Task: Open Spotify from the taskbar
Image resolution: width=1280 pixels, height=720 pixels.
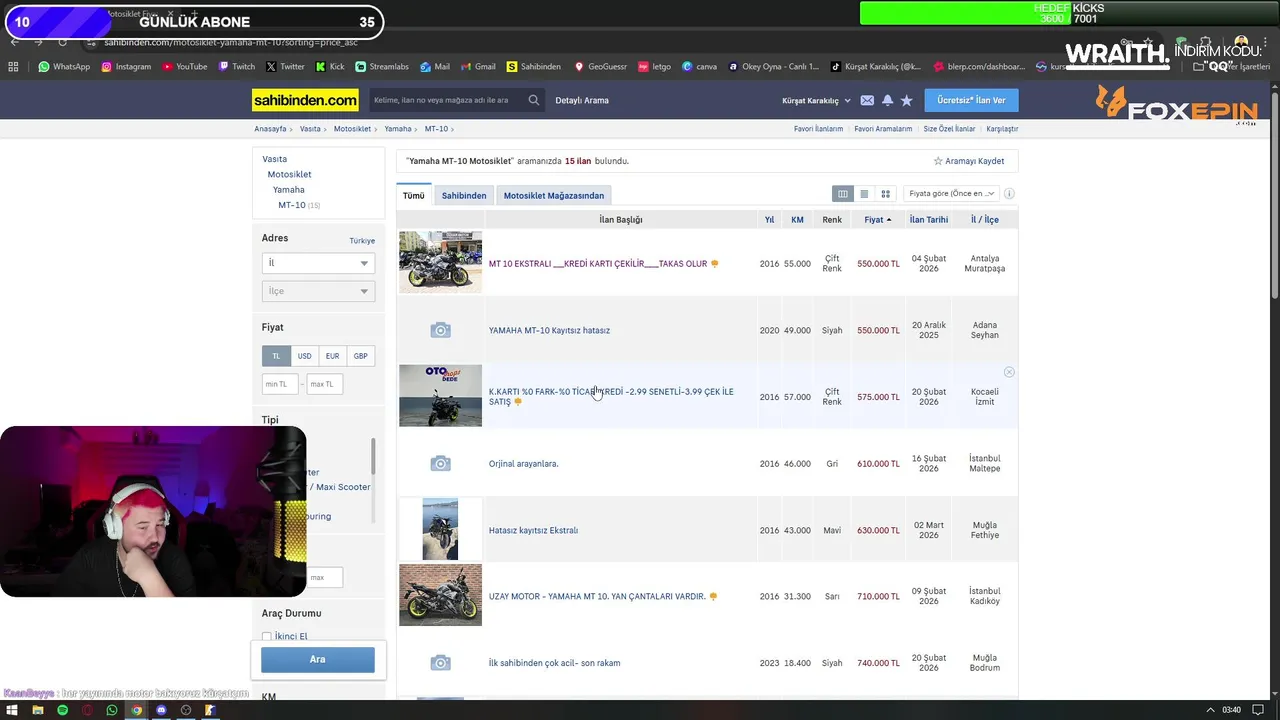Action: coord(62,710)
